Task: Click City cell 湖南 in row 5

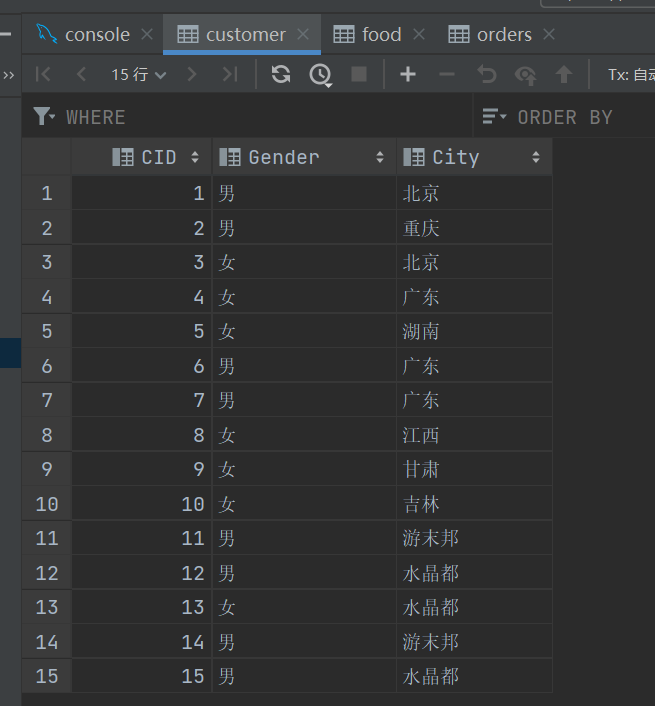Action: [474, 331]
